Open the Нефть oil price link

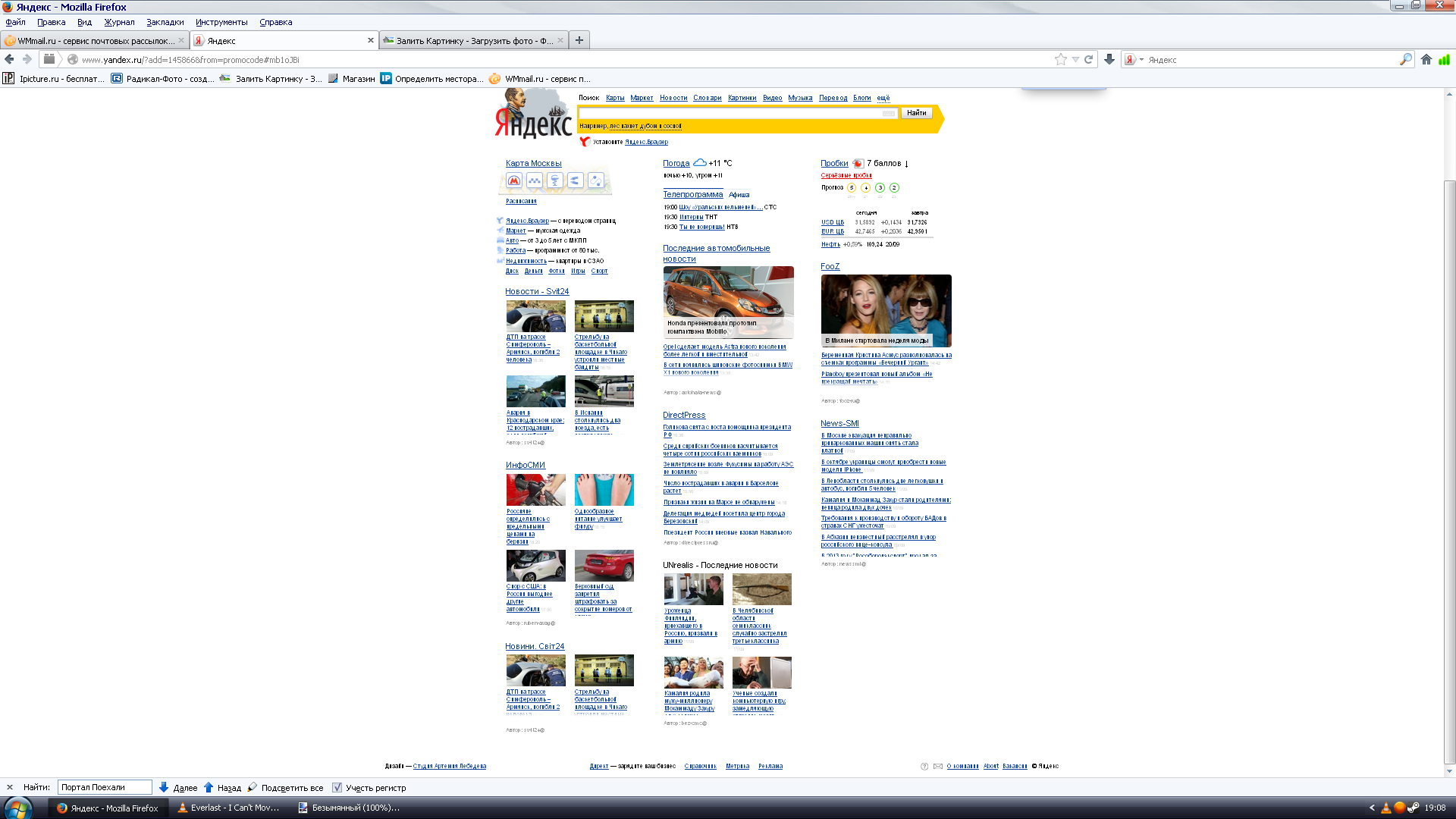pos(830,244)
